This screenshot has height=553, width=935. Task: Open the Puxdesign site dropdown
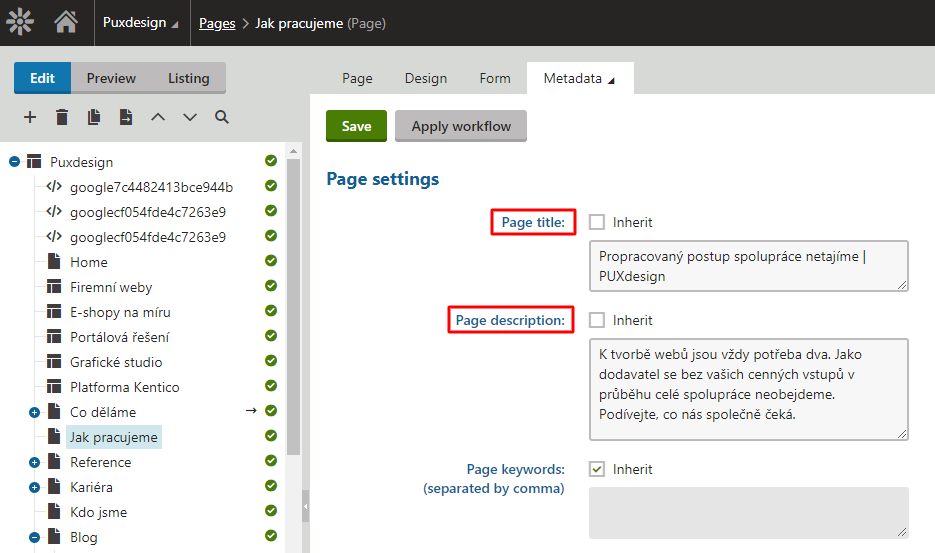[x=141, y=23]
